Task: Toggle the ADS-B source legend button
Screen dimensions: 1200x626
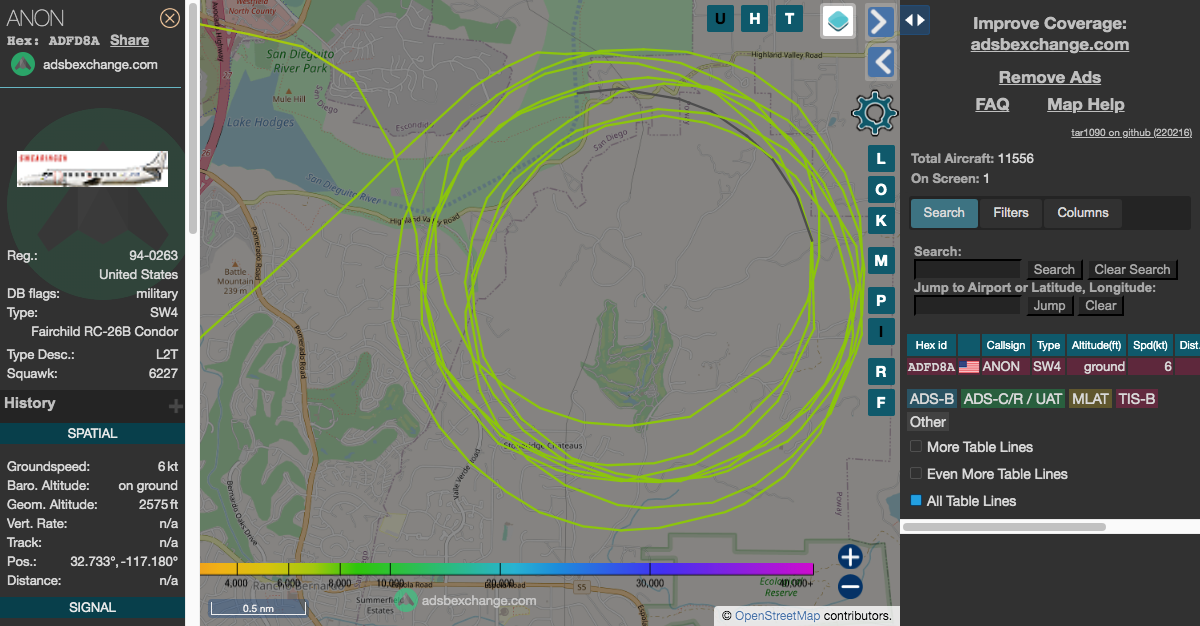Action: tap(932, 399)
